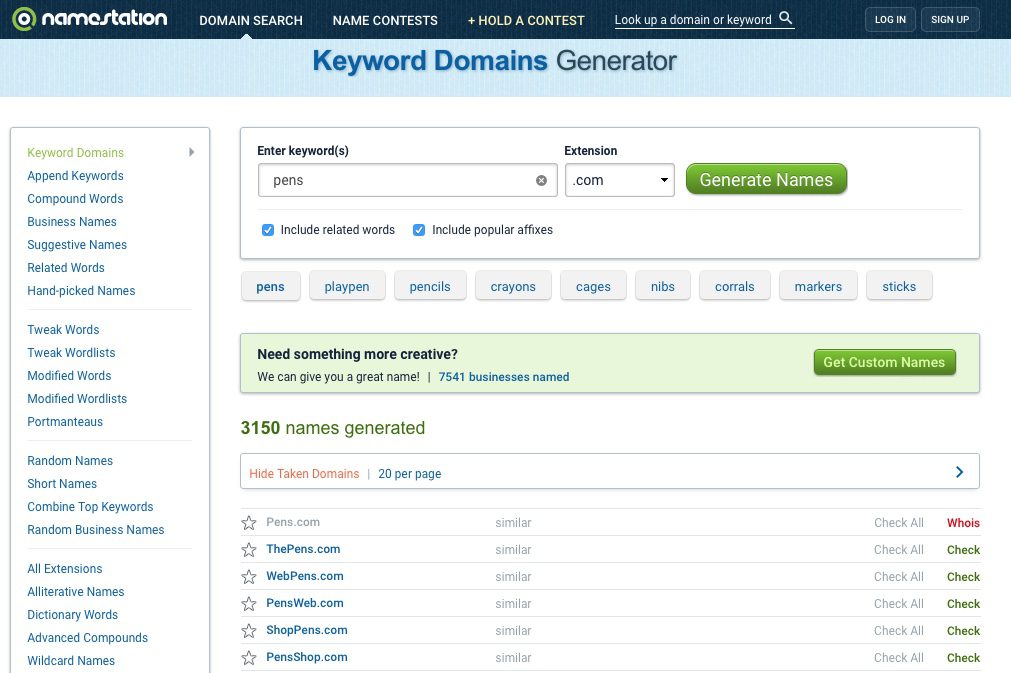Image resolution: width=1011 pixels, height=673 pixels.
Task: Select the crayons related keyword chip
Action: pos(513,287)
